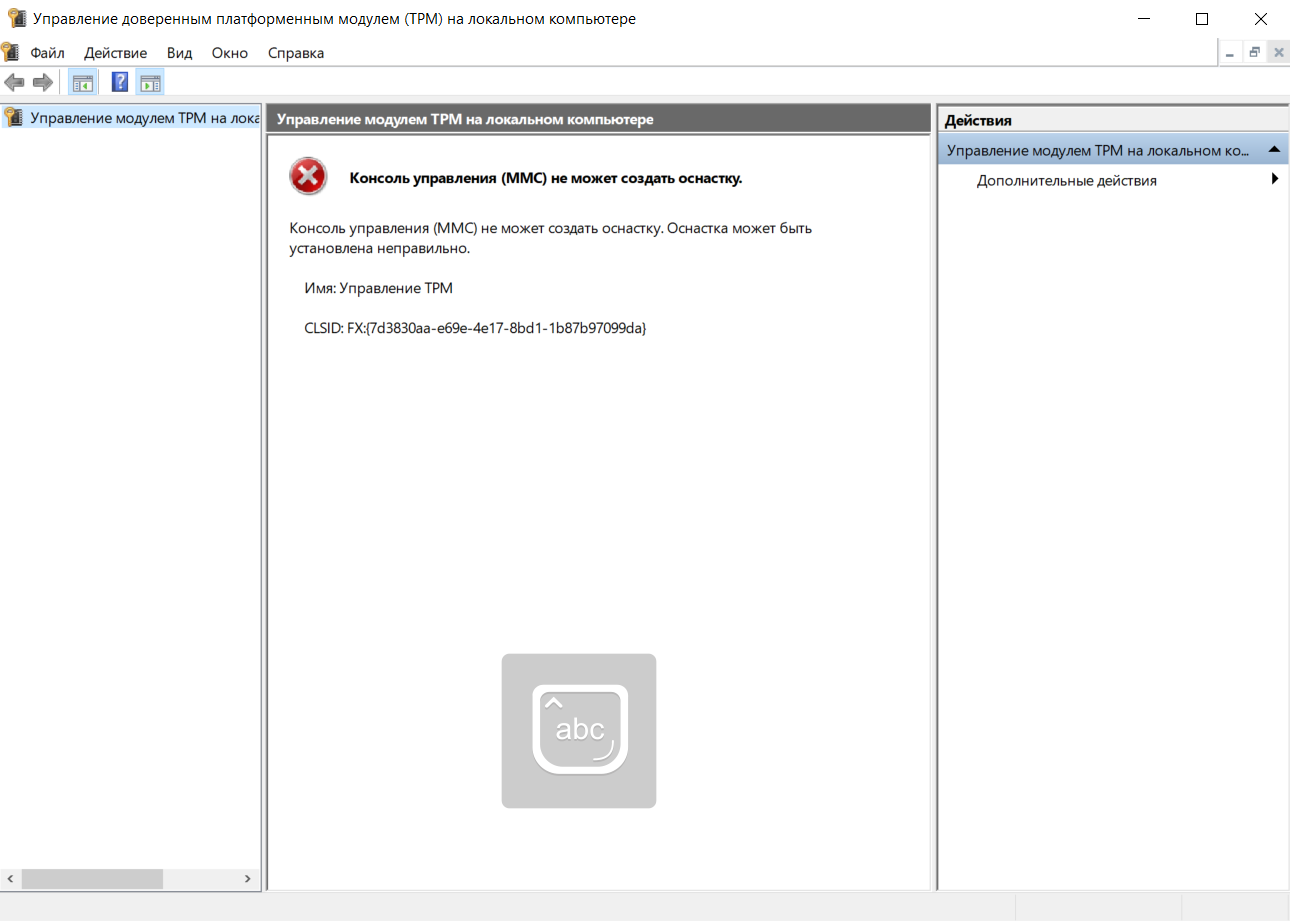Toggle the console tree pane icon
The width and height of the screenshot is (1290, 921).
point(83,82)
